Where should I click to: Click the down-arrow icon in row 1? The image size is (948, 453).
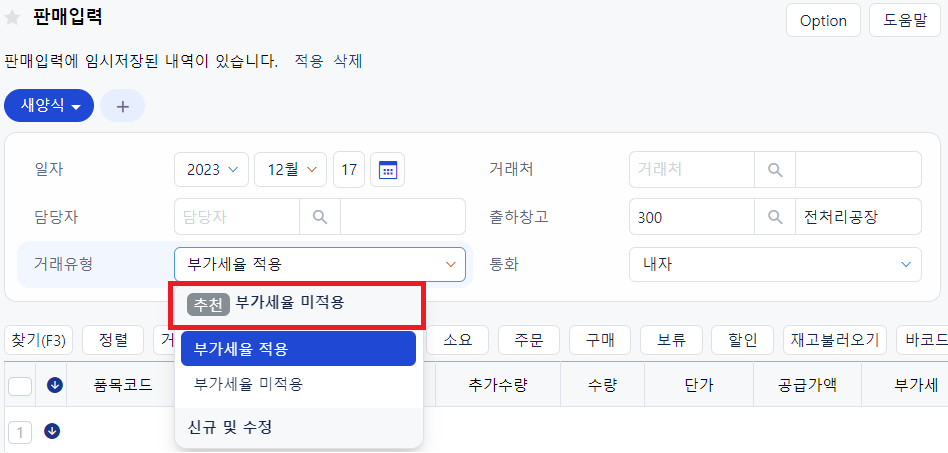52,431
